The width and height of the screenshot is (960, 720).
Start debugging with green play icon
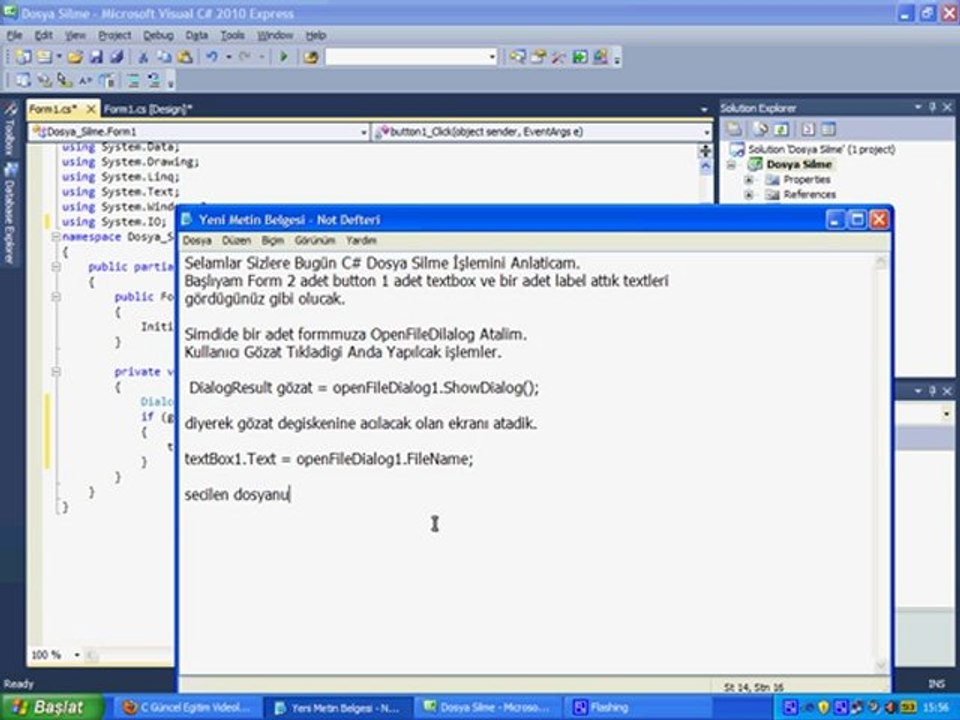tap(283, 57)
